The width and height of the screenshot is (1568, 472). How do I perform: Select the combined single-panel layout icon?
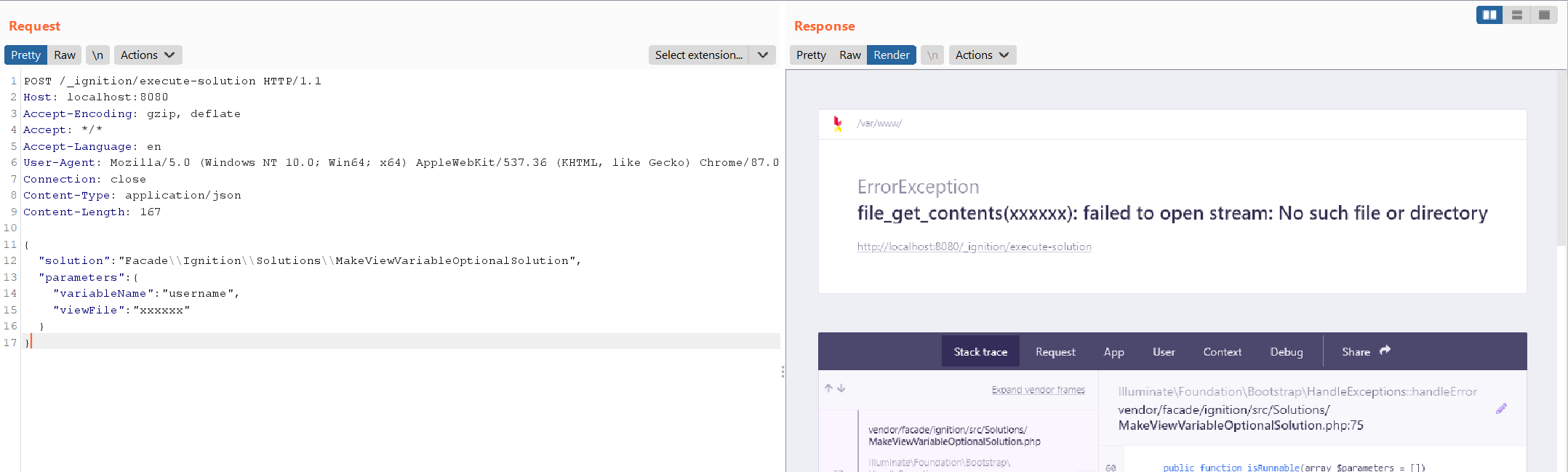pos(1544,15)
